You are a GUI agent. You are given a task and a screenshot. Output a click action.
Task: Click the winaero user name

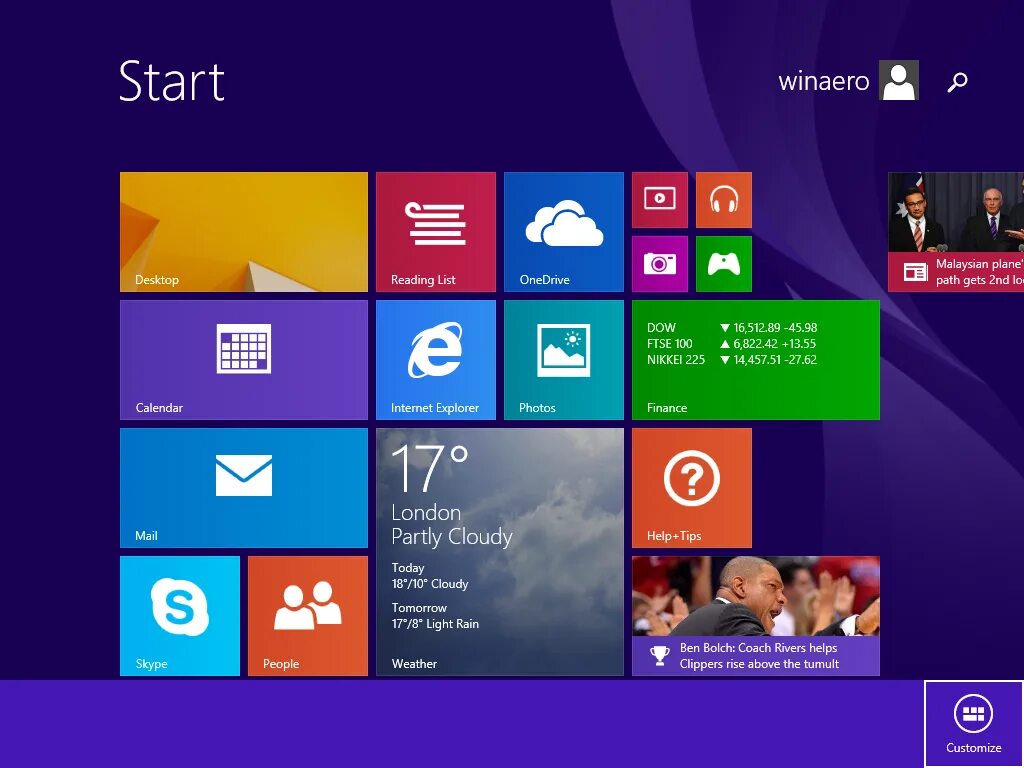click(x=824, y=81)
